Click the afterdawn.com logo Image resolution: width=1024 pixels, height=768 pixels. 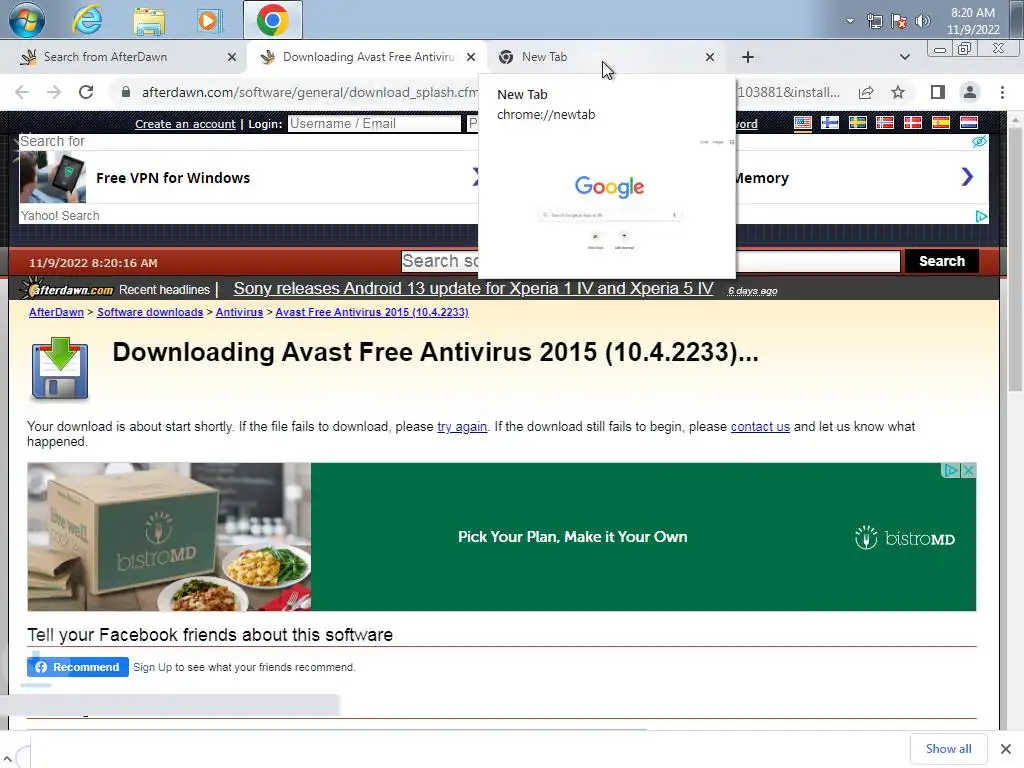pos(67,289)
